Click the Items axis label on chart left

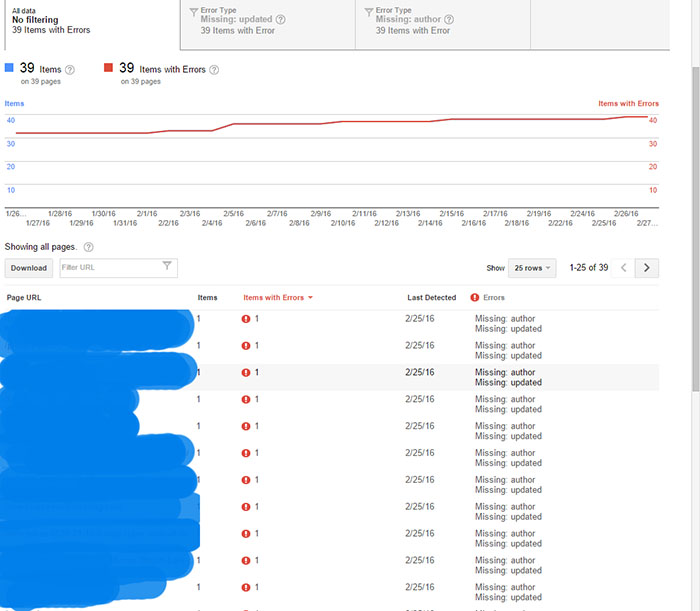tap(14, 104)
